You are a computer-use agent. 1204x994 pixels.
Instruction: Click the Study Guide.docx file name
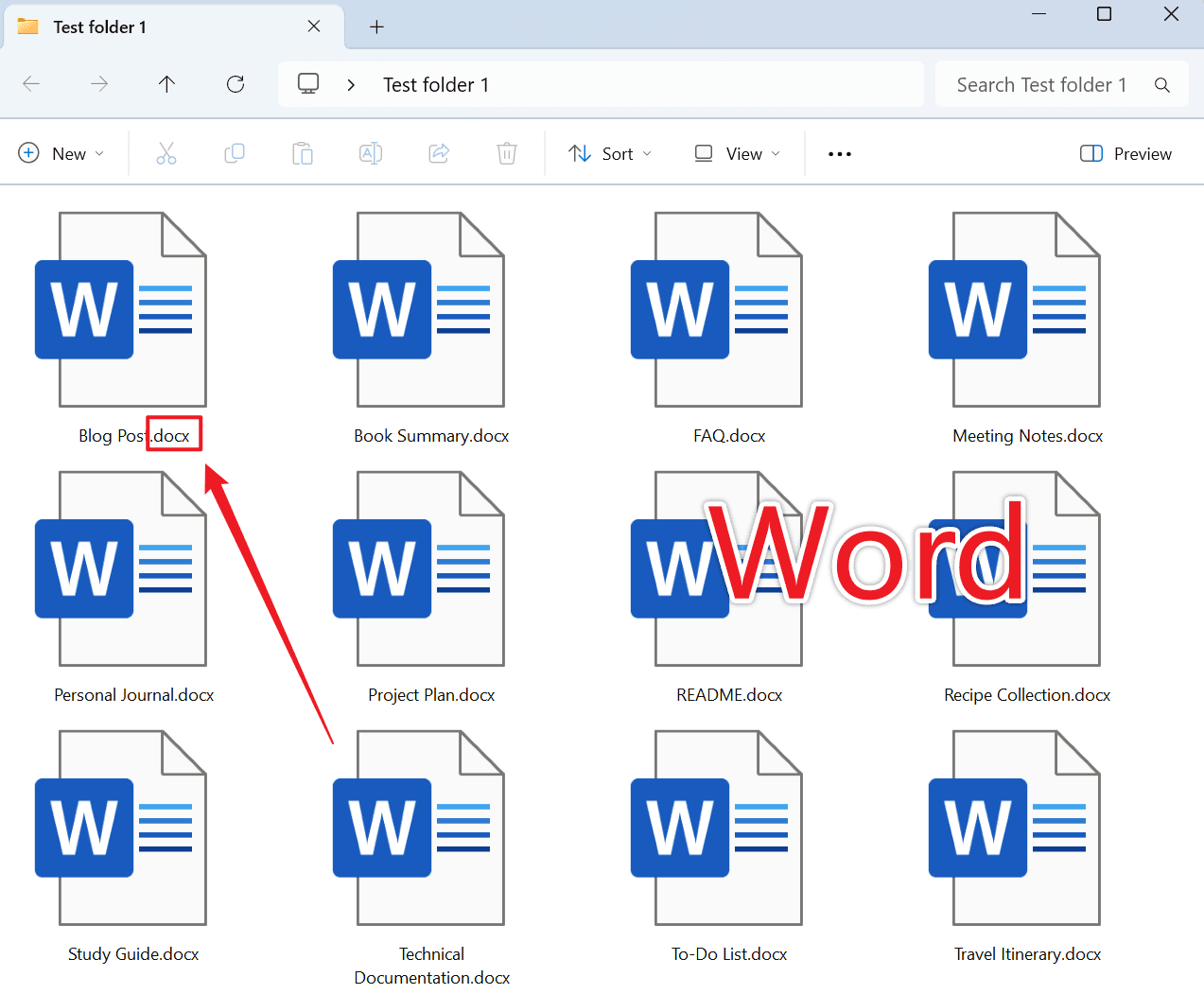[x=133, y=954]
